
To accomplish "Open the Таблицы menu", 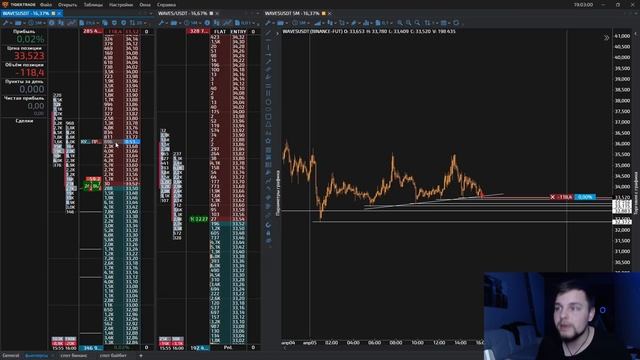I will coord(93,5).
